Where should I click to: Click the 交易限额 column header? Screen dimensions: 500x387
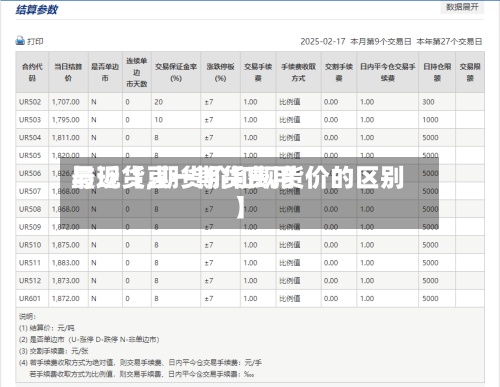pos(470,72)
